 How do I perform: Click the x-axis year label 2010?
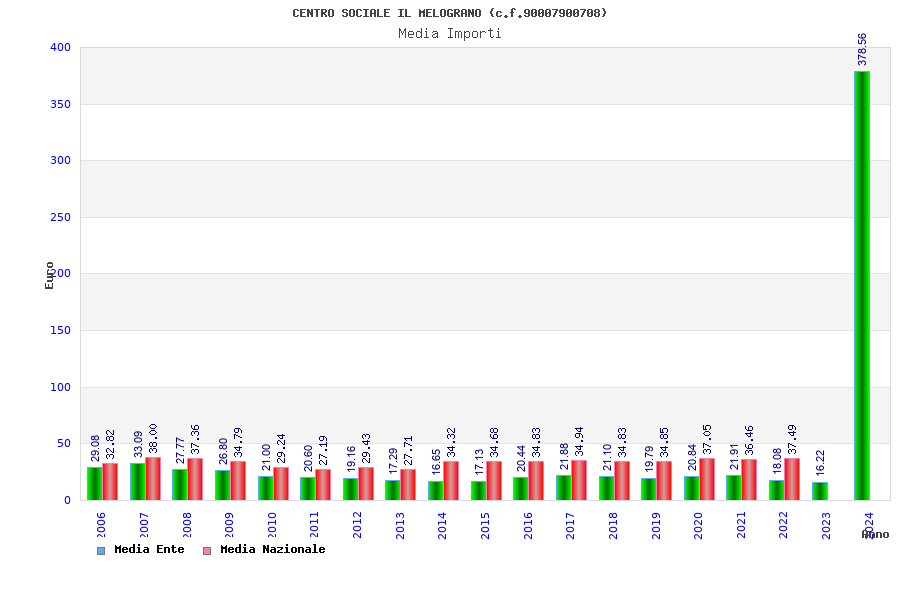(x=272, y=525)
